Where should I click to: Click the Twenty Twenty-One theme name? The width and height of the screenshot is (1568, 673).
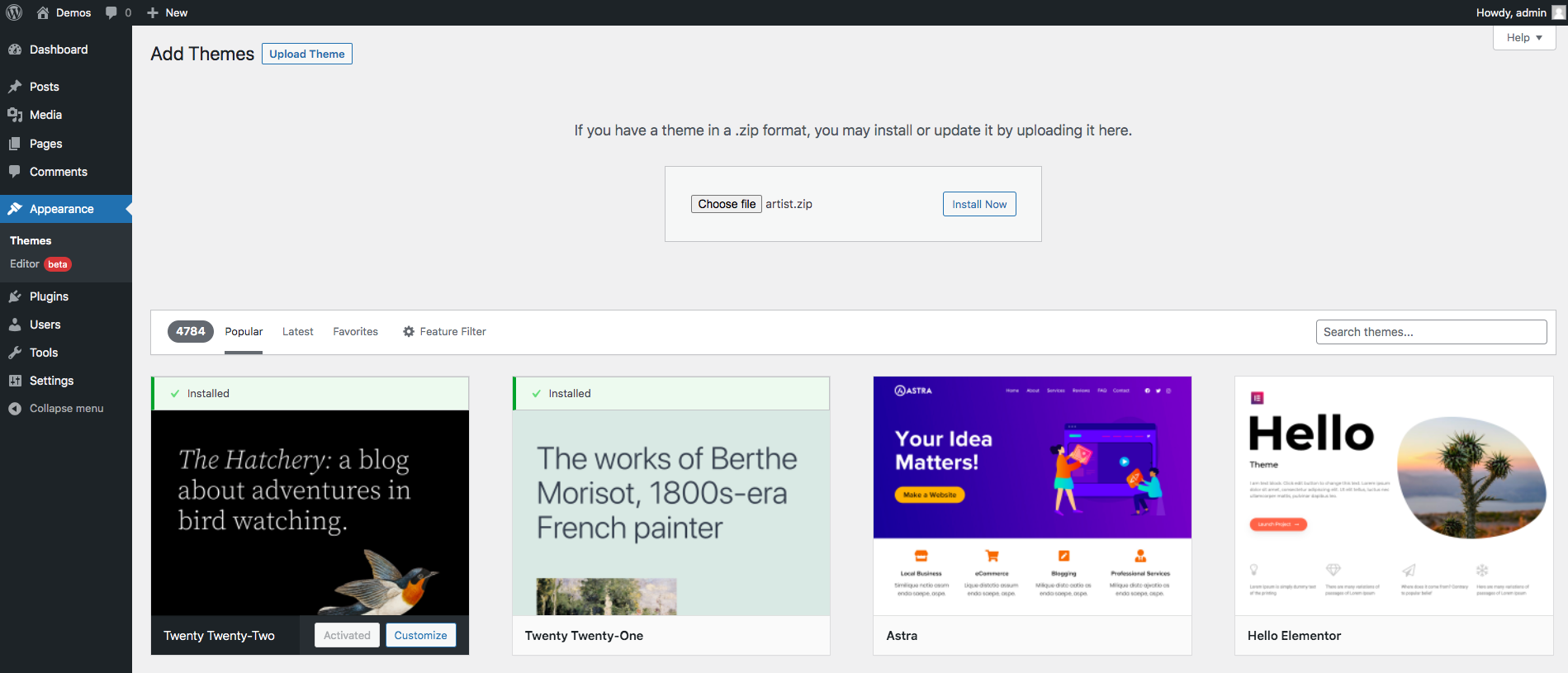tap(584, 635)
